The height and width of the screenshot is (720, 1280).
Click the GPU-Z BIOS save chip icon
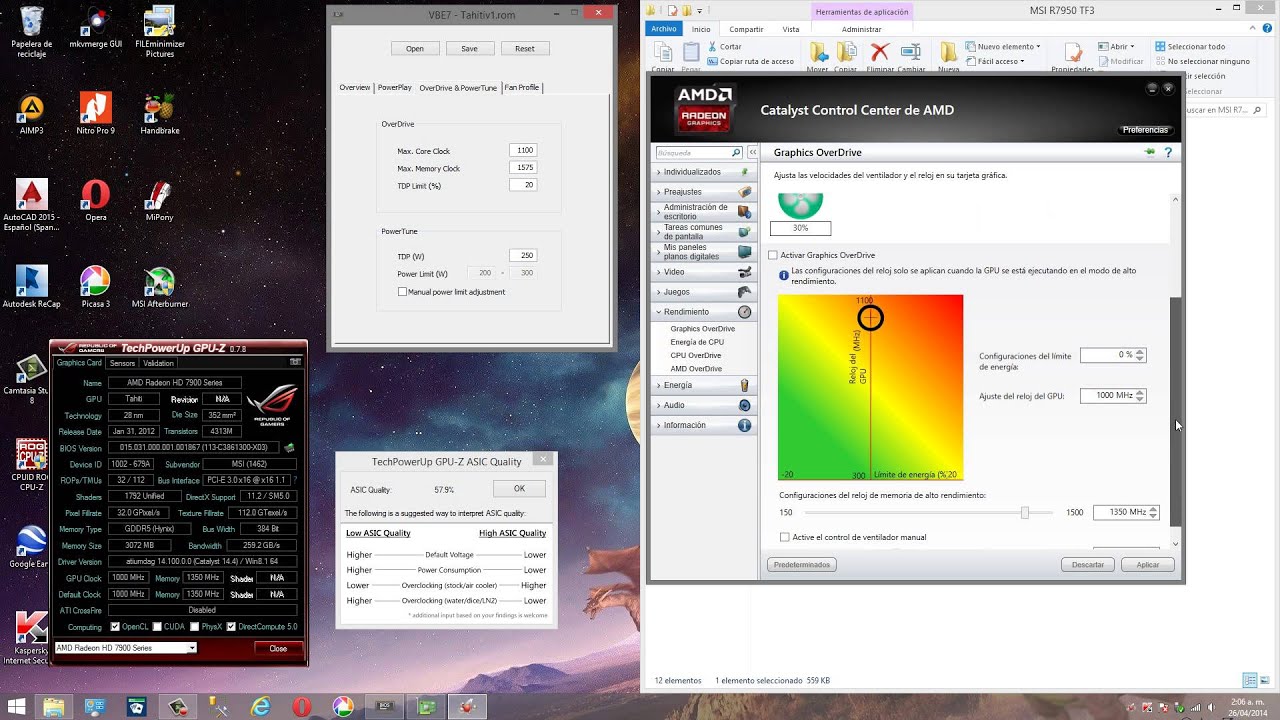289,447
